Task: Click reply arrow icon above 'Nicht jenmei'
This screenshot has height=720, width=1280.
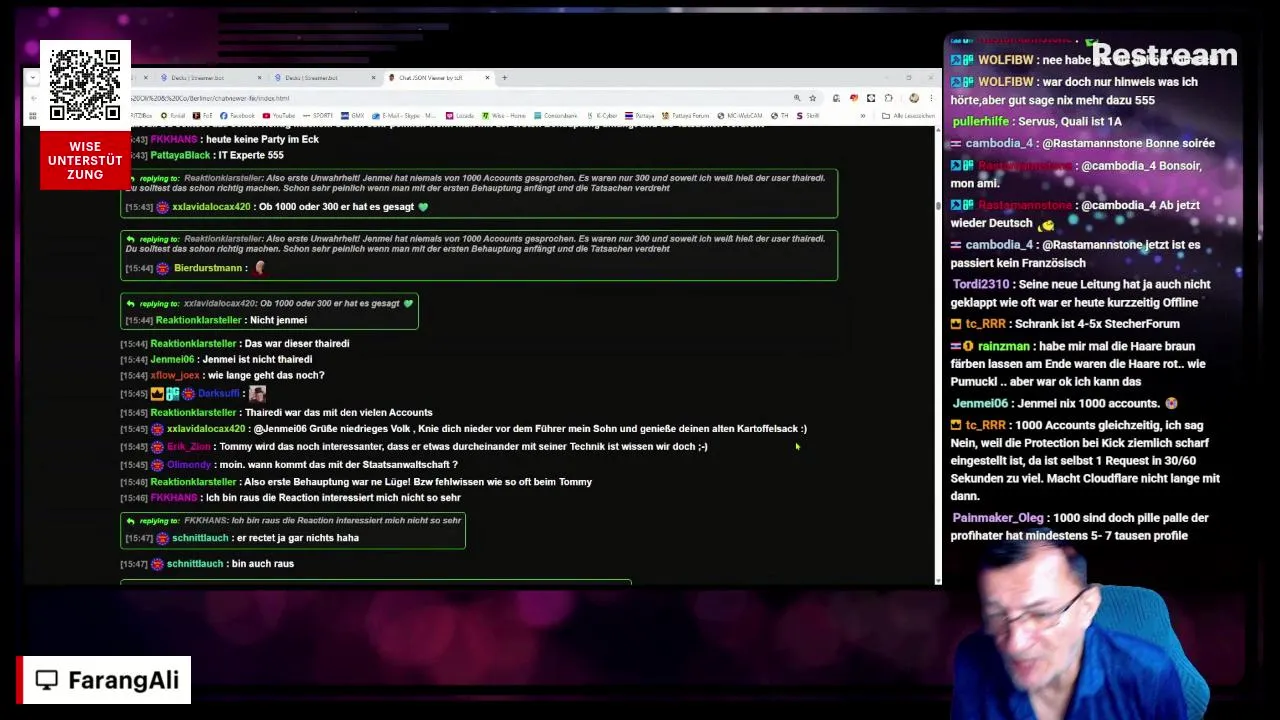Action: coord(130,303)
